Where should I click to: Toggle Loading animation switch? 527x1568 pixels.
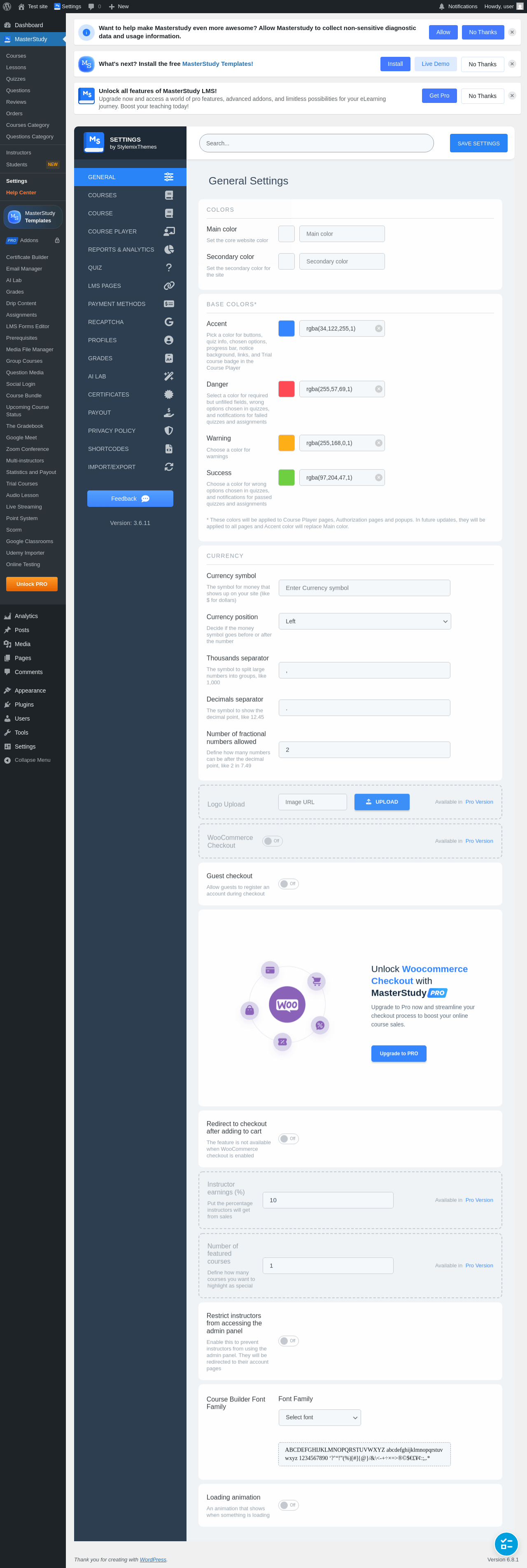289,1505
